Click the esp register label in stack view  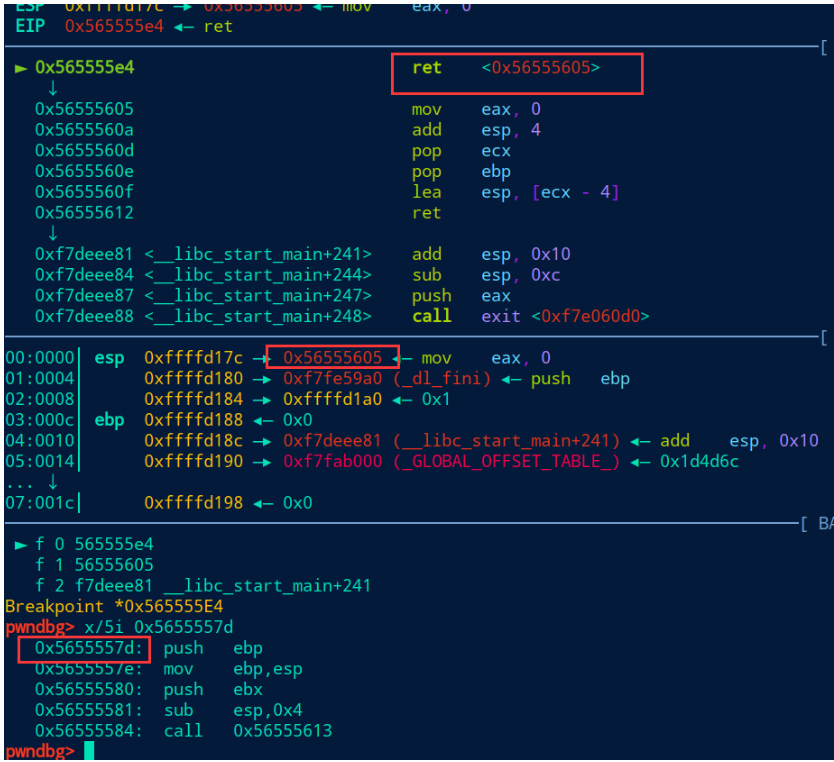(109, 359)
